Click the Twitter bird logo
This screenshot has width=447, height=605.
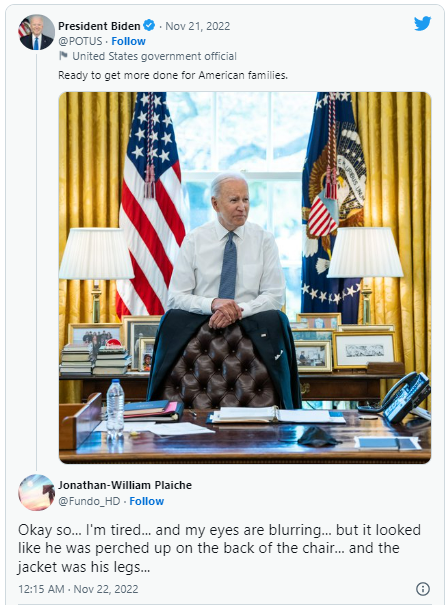422,24
